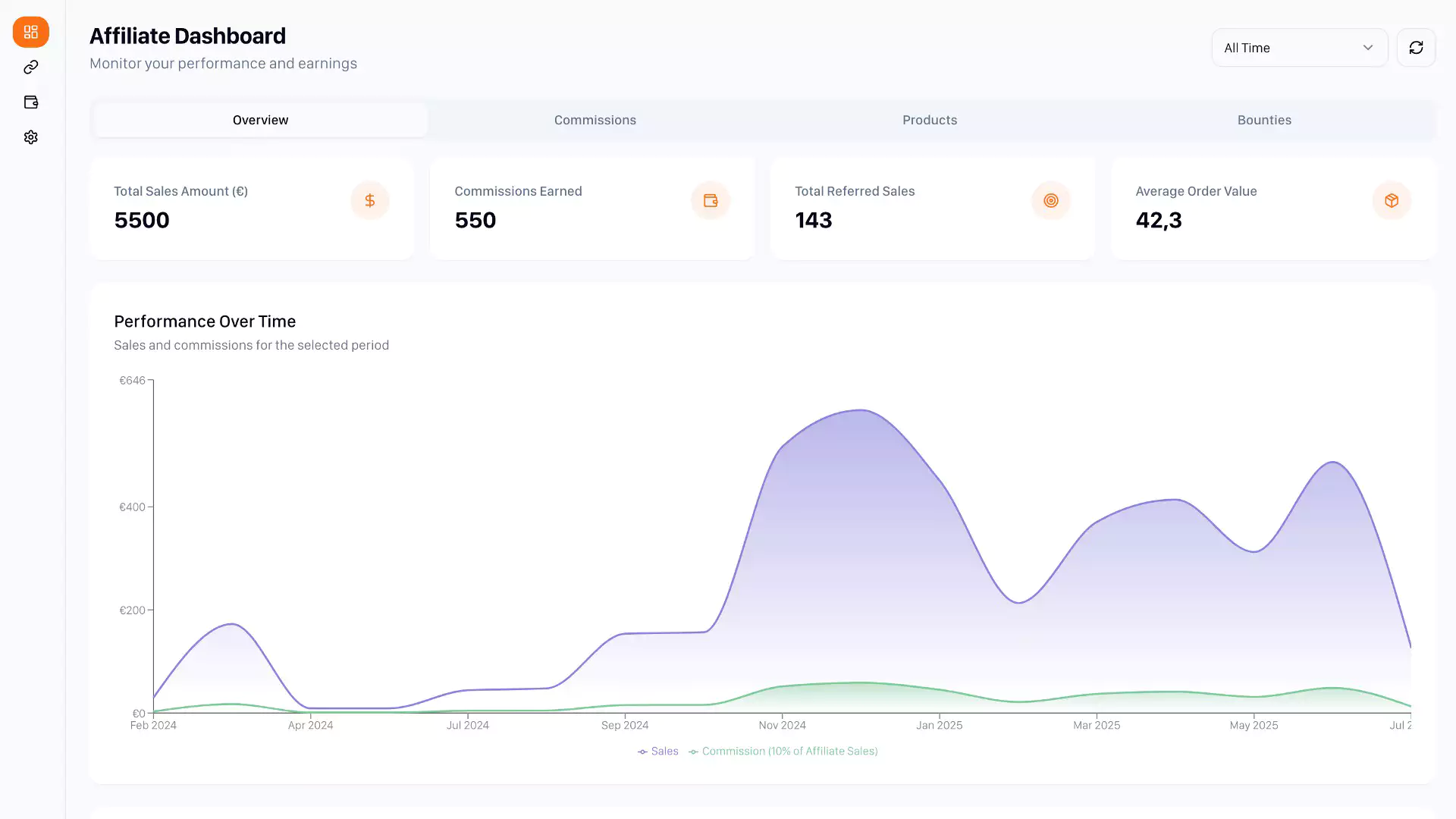Click the link icon in sidebar
Screen dimensions: 1456x819
[x=30, y=67]
